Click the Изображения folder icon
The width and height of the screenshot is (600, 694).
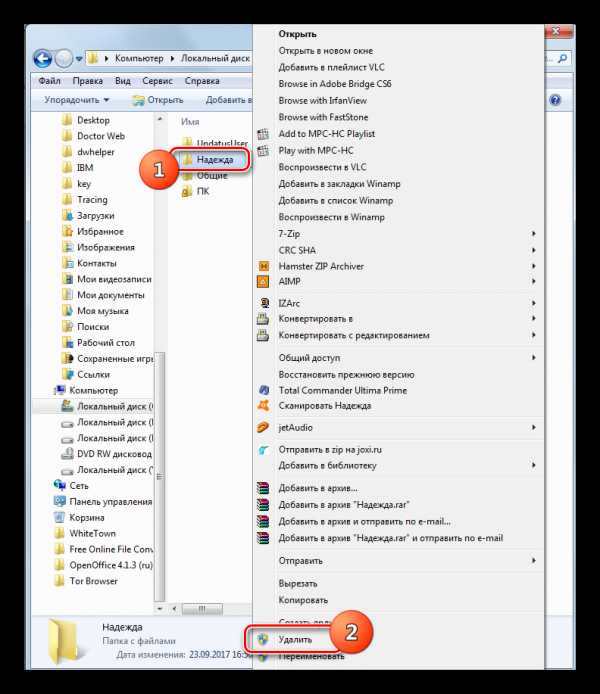[67, 247]
